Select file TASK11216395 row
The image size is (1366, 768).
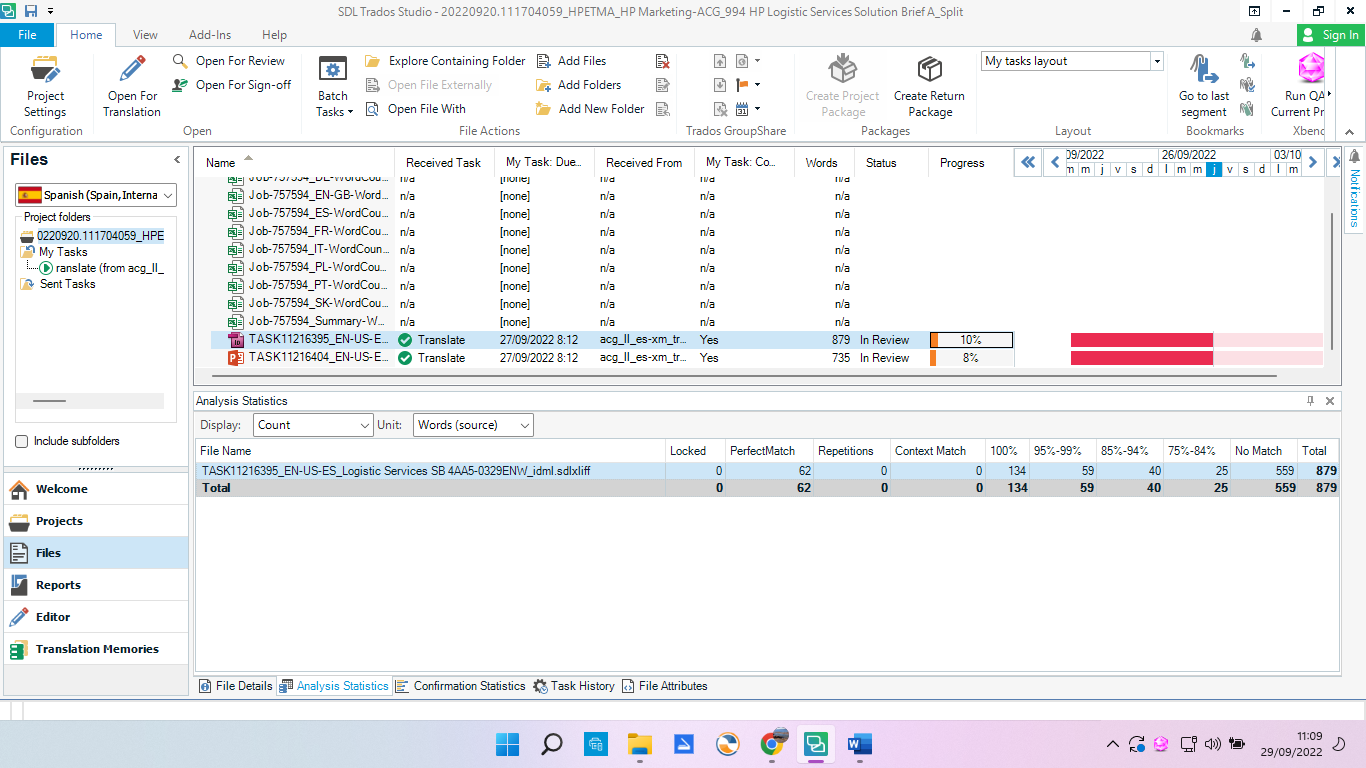coord(611,340)
